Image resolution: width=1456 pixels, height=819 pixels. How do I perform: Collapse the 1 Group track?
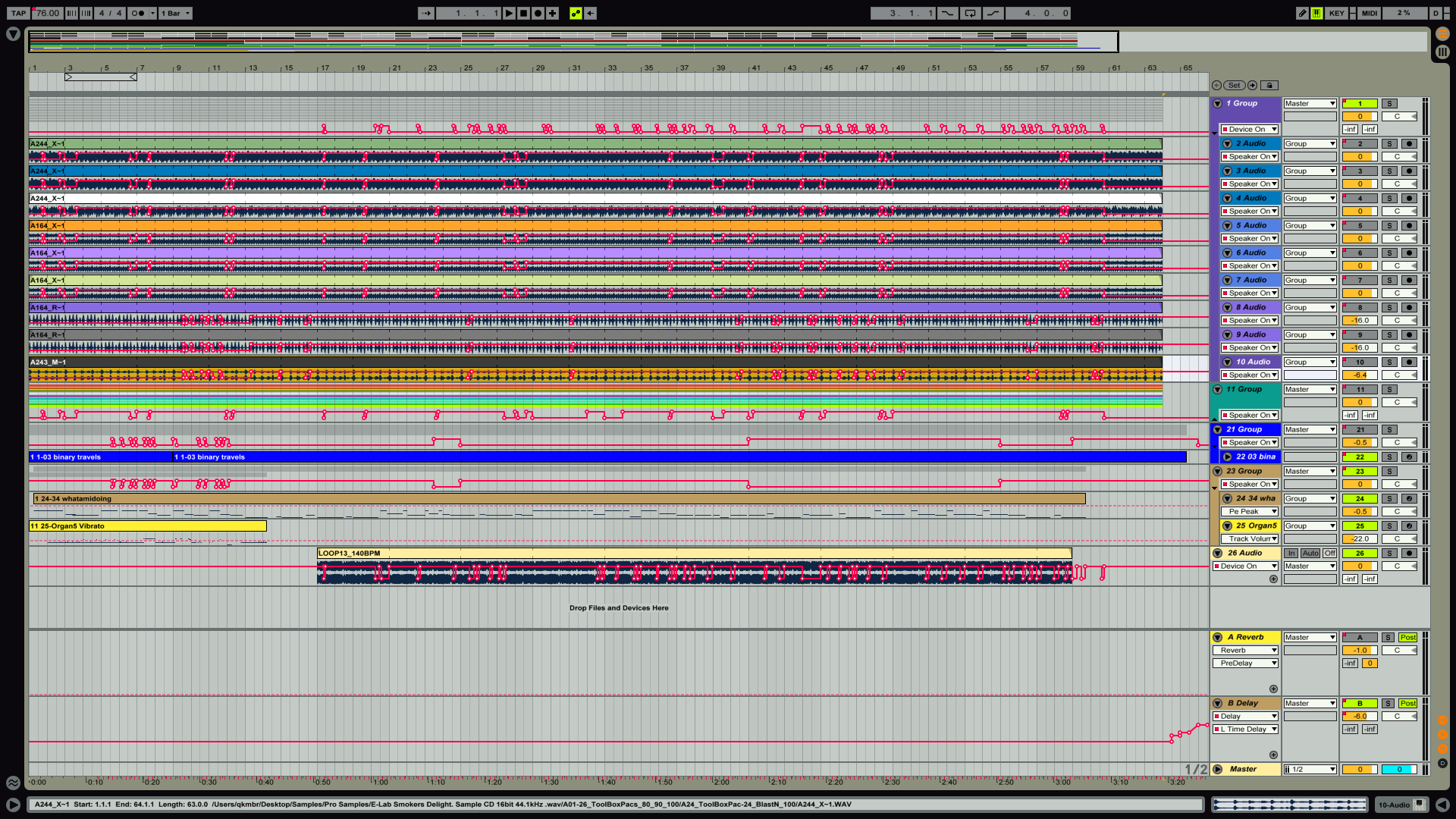point(1217,104)
